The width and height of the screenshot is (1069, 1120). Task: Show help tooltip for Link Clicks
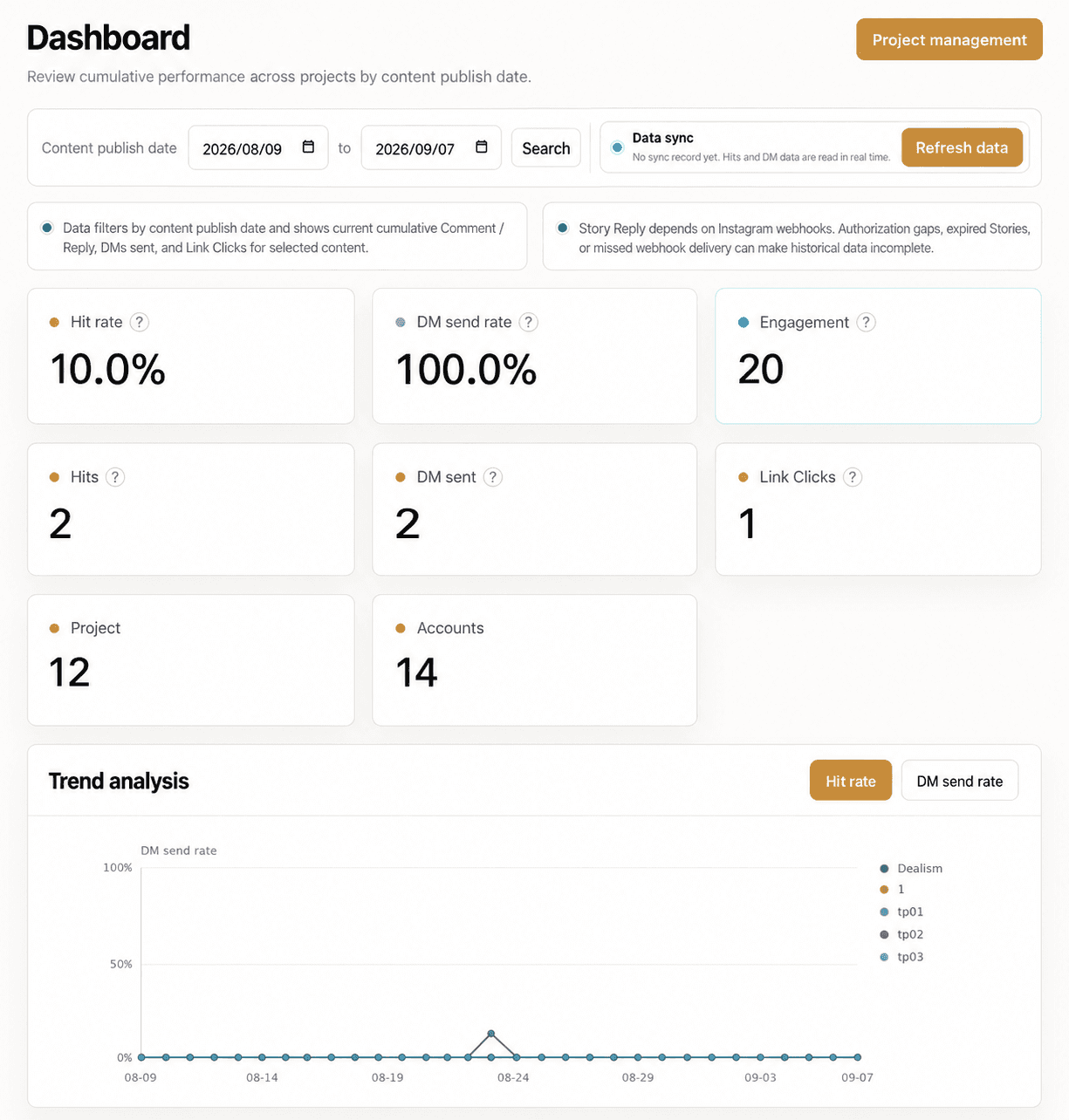click(x=853, y=477)
